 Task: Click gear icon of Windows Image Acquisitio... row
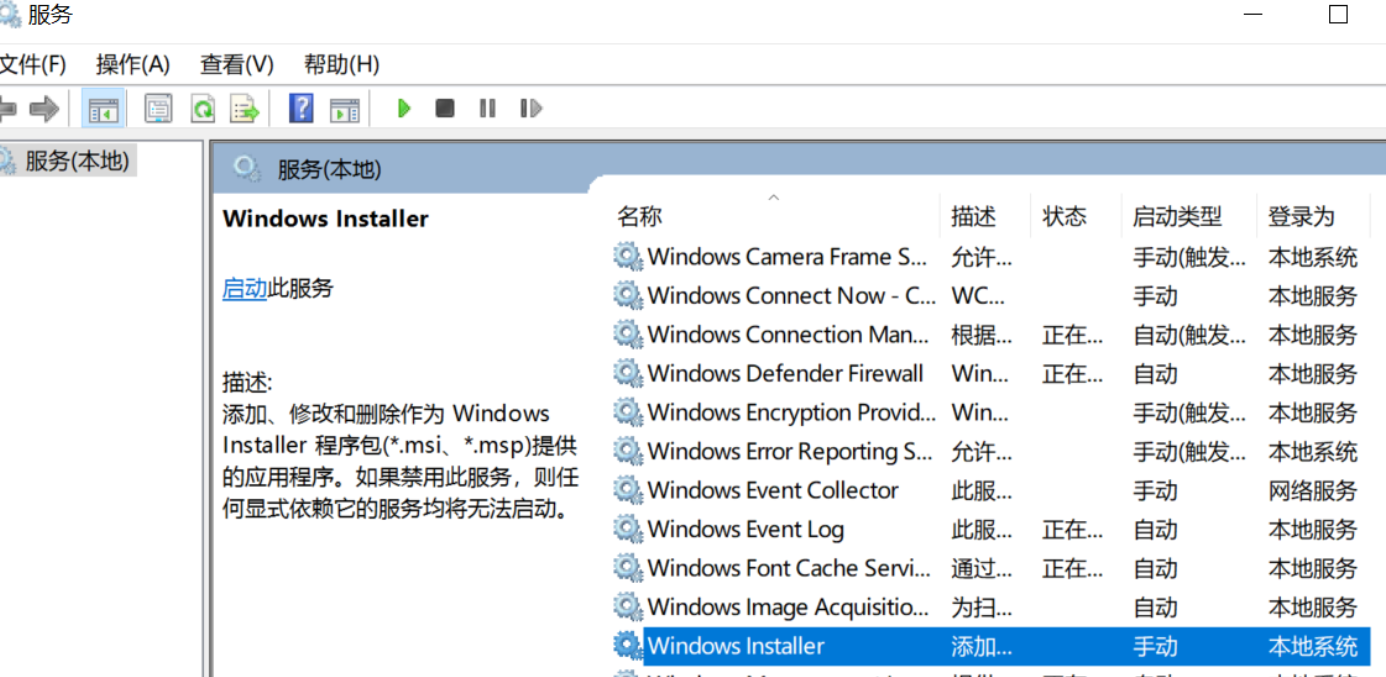click(x=627, y=607)
